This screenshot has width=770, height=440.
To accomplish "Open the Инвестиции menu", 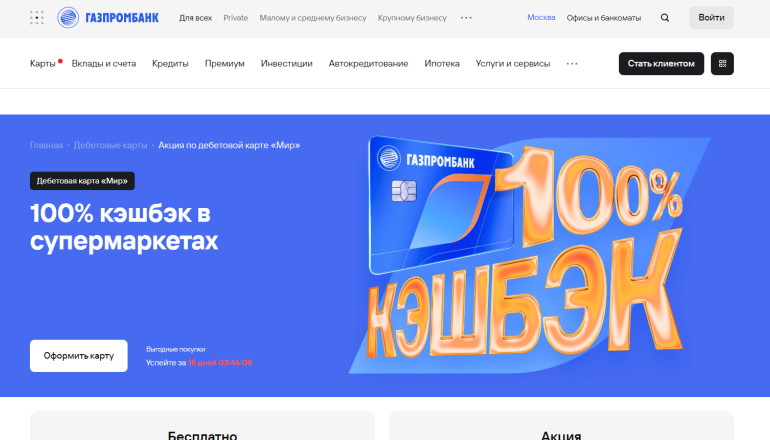I will coord(286,63).
